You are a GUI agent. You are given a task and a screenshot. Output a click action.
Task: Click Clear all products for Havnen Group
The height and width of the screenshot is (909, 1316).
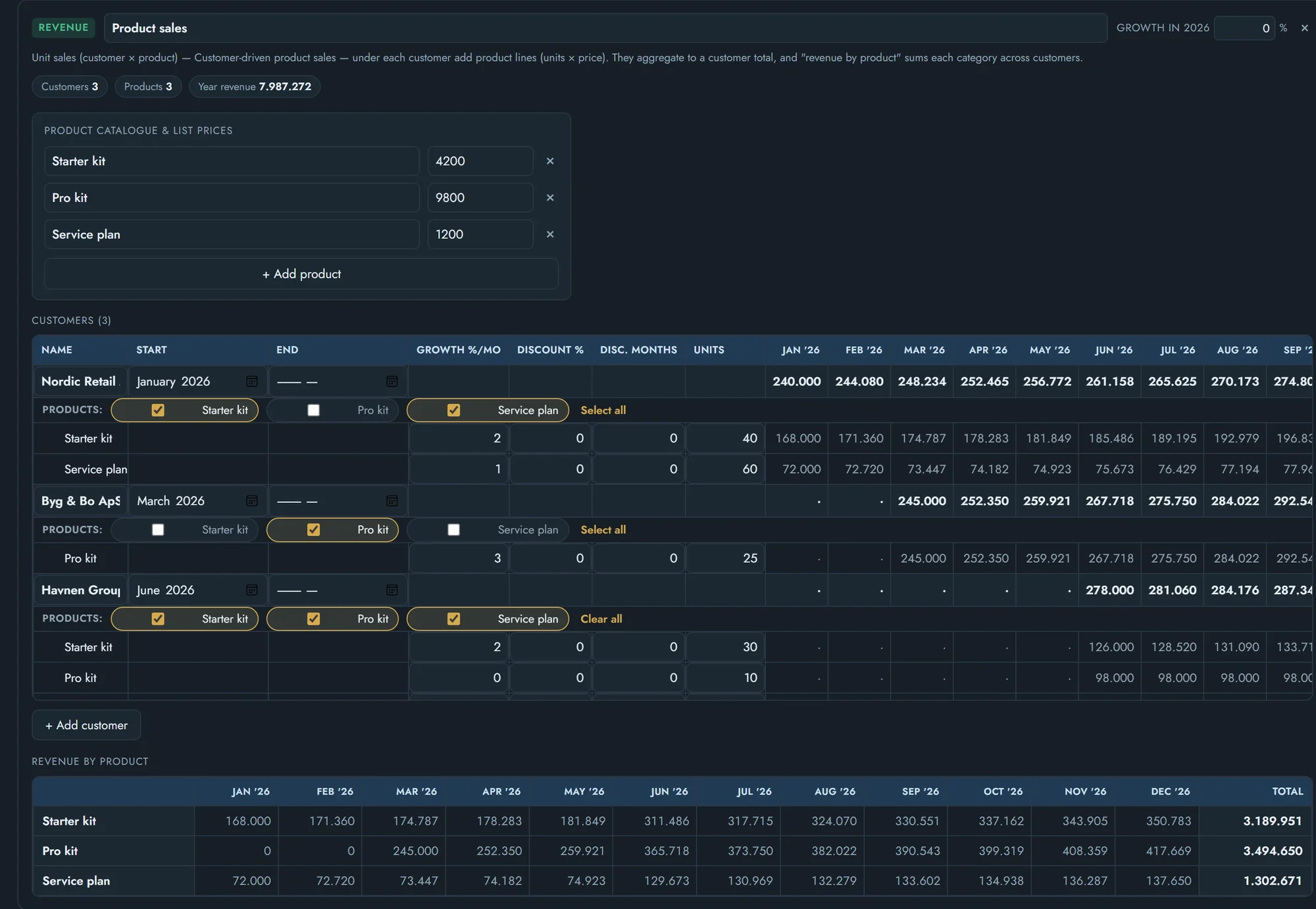(x=601, y=619)
